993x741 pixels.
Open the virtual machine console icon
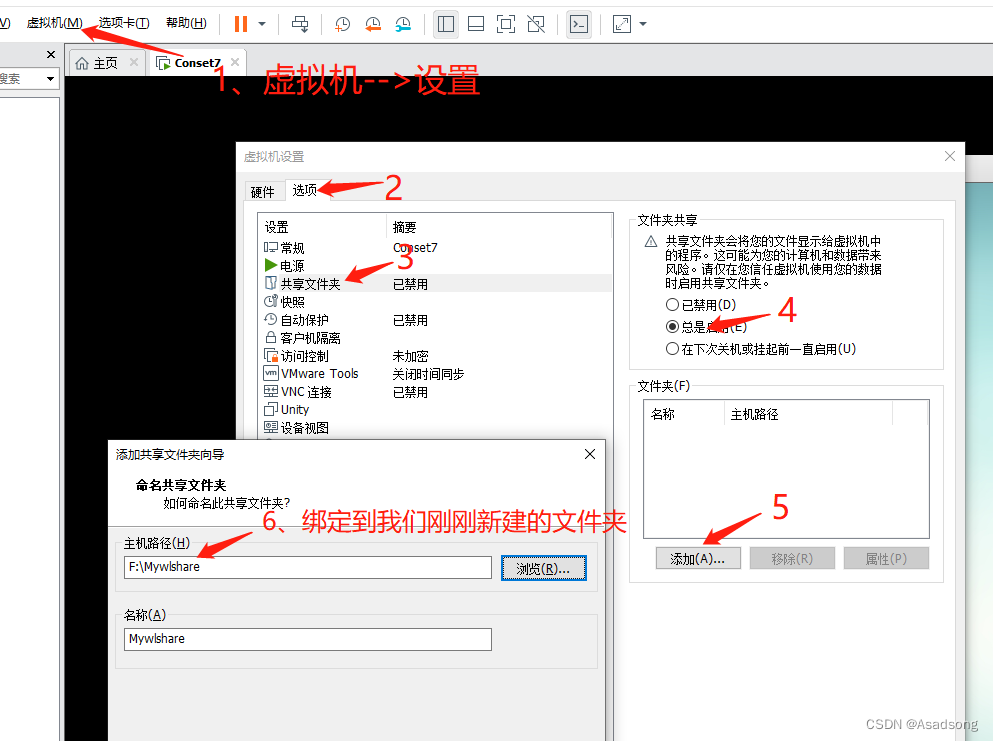click(x=578, y=23)
